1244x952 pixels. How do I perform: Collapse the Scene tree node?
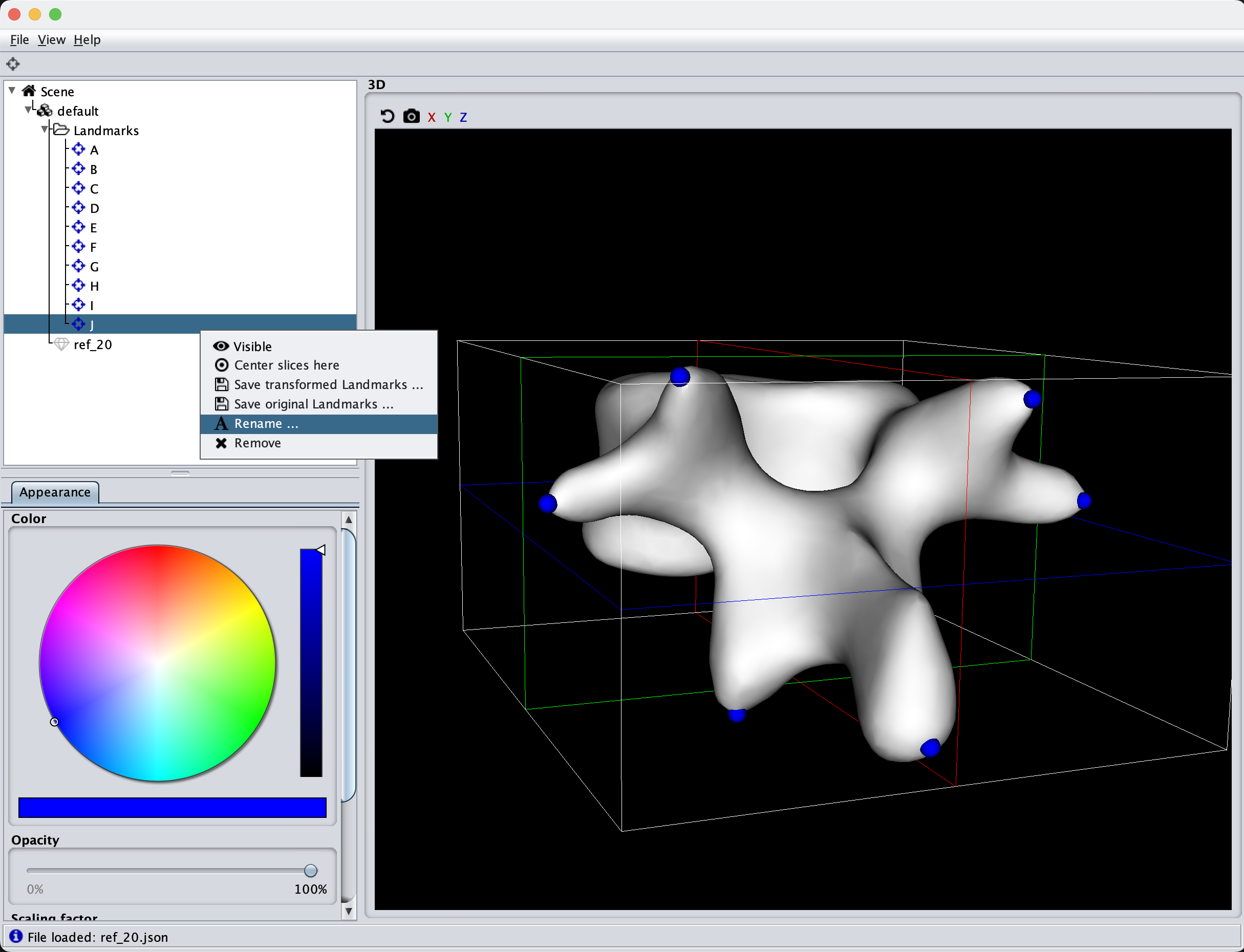pos(12,91)
